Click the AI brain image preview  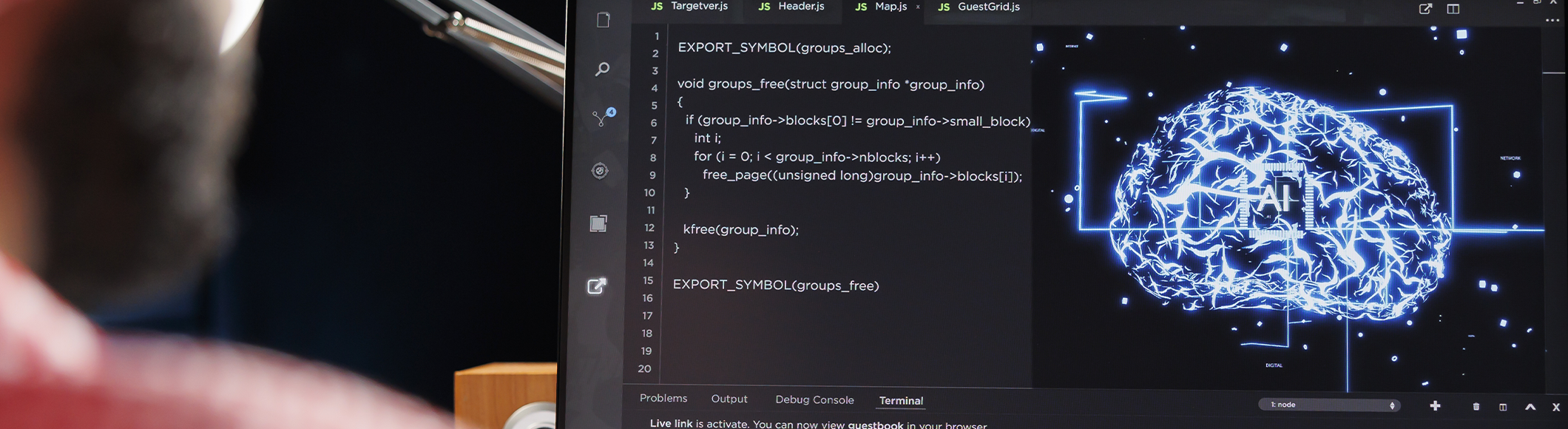(x=1287, y=207)
